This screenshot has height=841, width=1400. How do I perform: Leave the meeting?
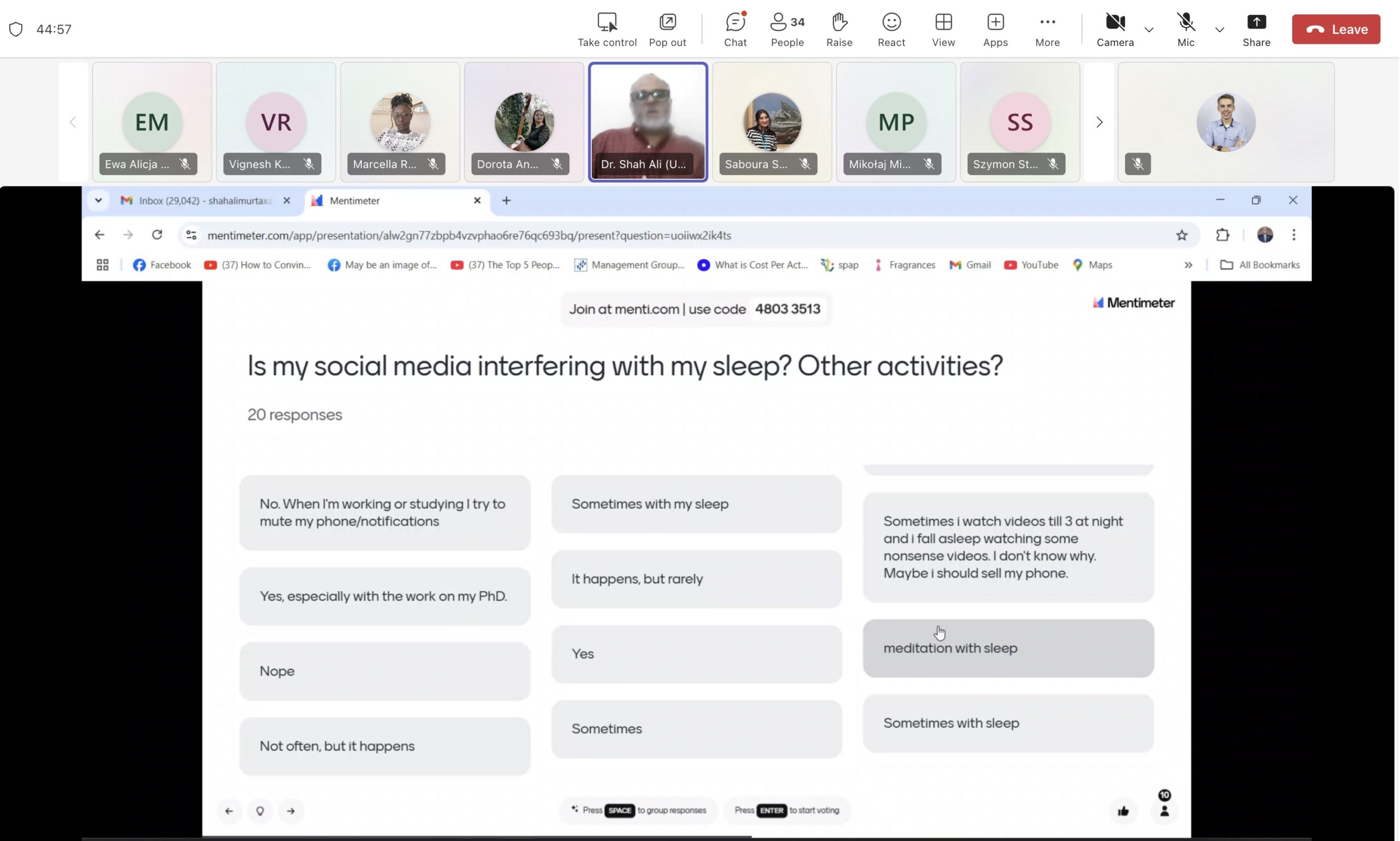pyautogui.click(x=1335, y=29)
